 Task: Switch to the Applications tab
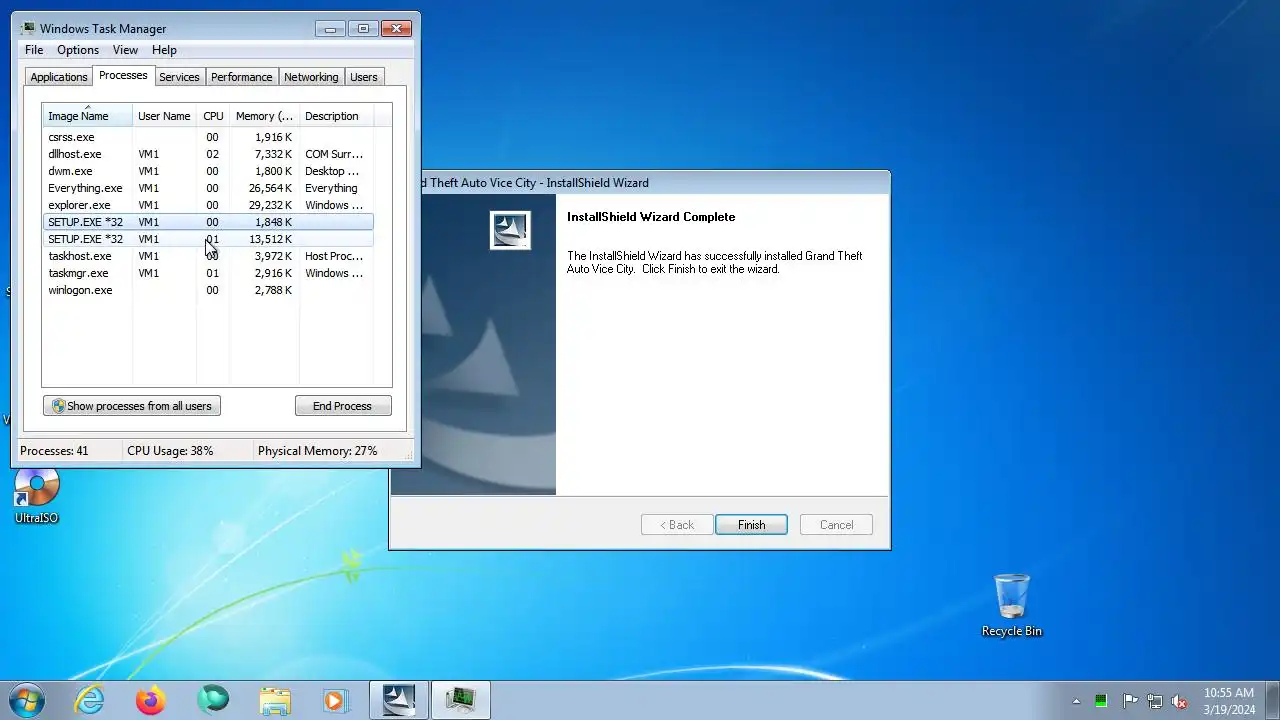pyautogui.click(x=59, y=77)
